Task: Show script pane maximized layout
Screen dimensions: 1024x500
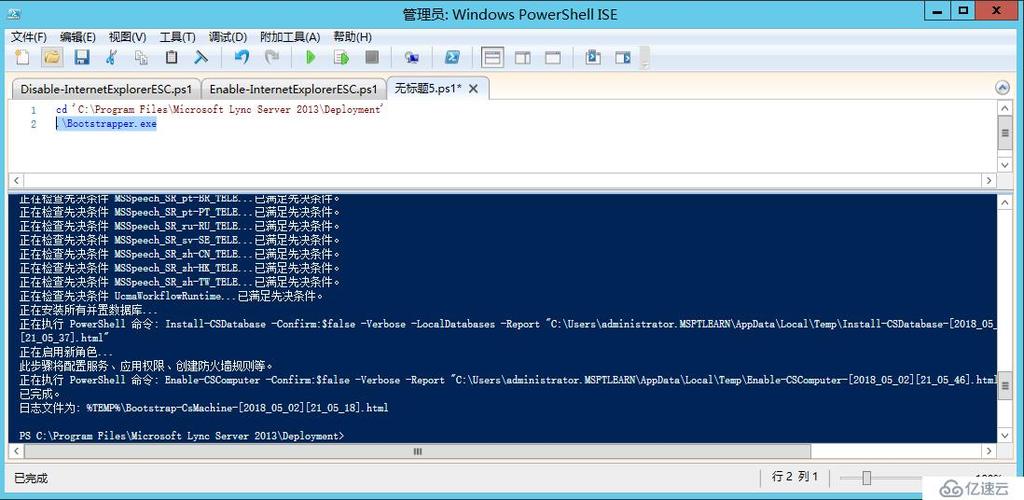Action: click(x=552, y=57)
